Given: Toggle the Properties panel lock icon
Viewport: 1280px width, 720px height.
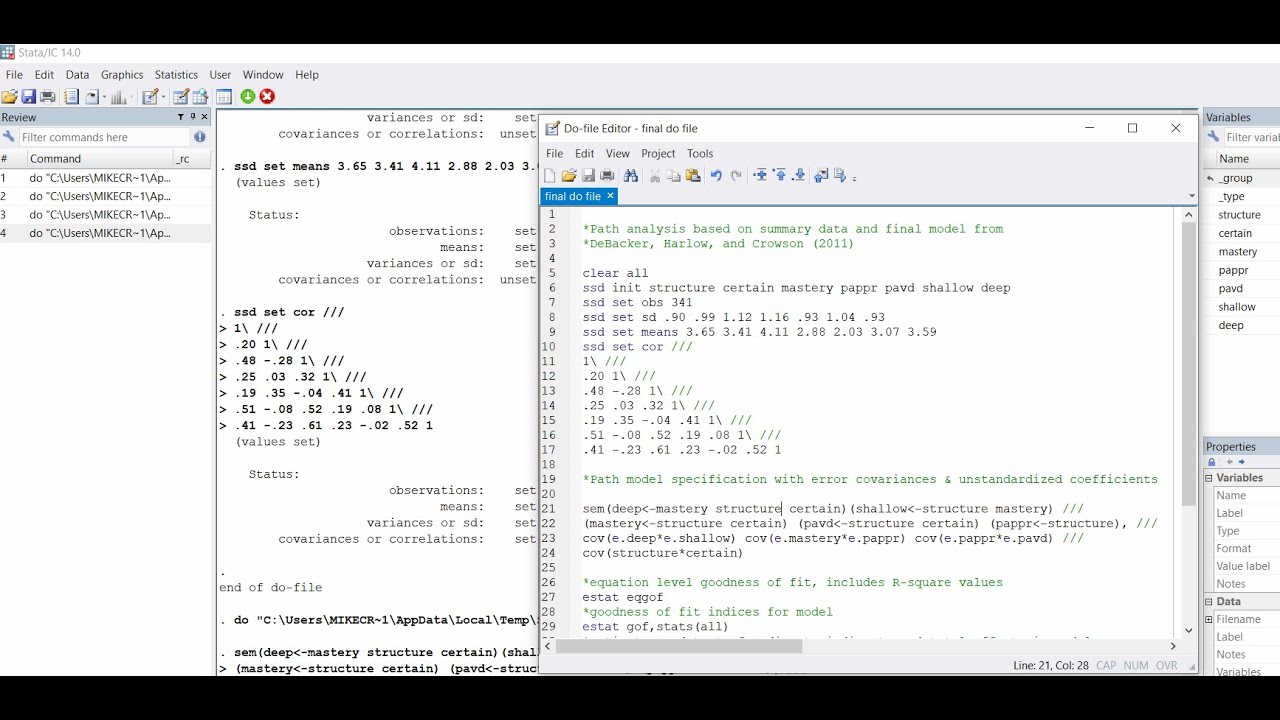Looking at the screenshot, I should tap(1212, 462).
